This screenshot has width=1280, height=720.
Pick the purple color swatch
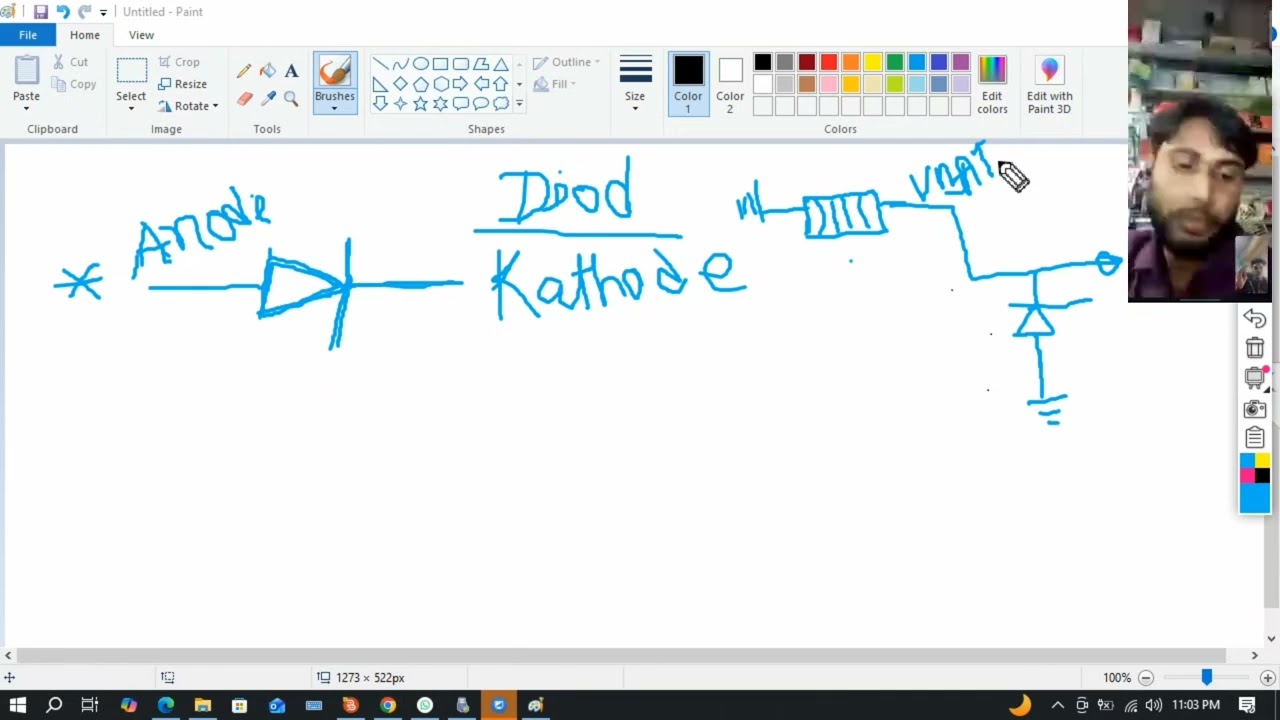tap(961, 63)
